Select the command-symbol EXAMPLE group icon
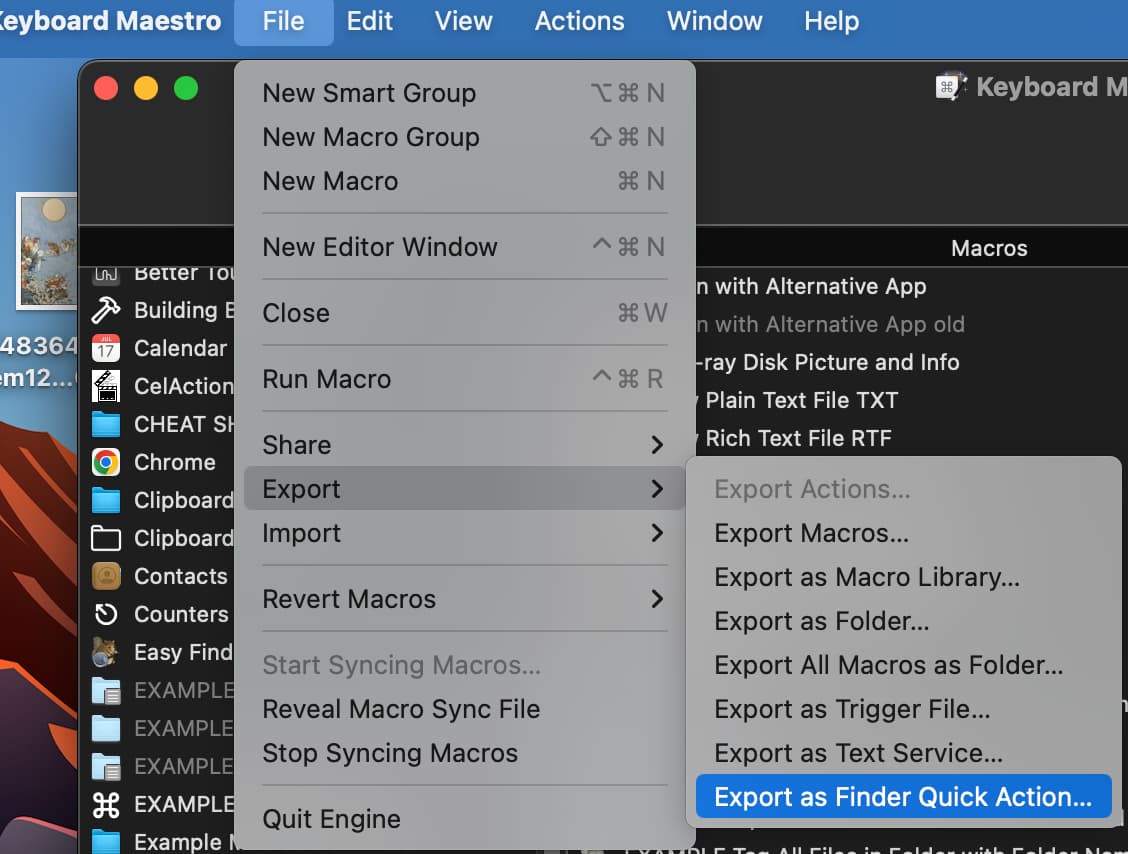The width and height of the screenshot is (1128, 854). [106, 804]
